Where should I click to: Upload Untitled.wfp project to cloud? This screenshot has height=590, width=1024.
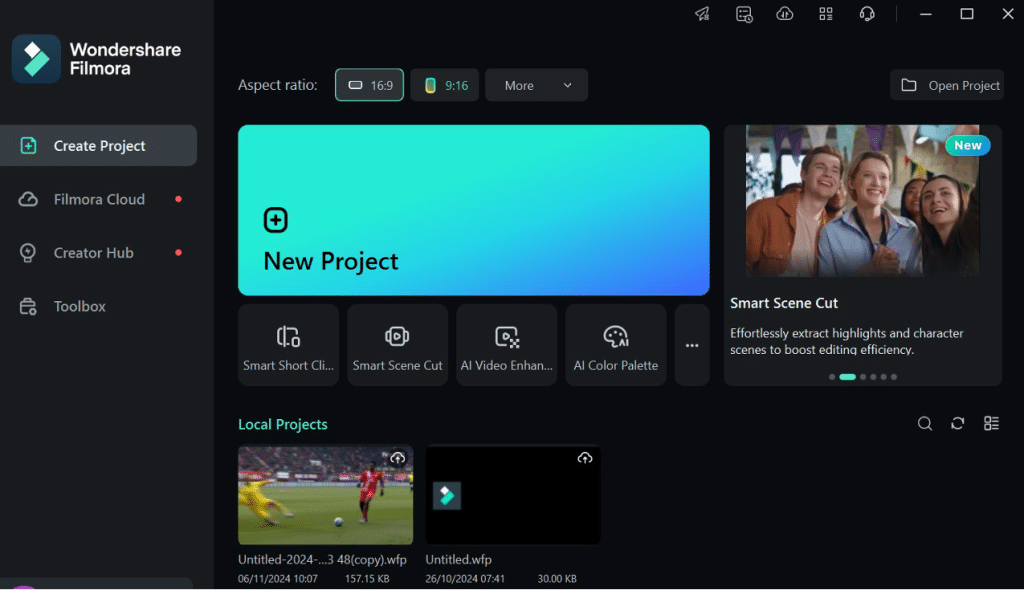(585, 458)
